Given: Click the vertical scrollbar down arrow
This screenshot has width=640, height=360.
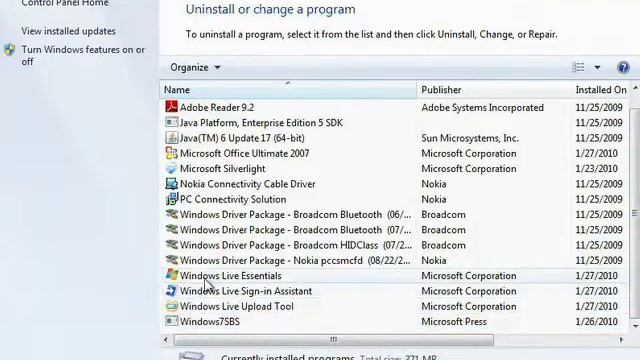Looking at the screenshot, I should 635,326.
